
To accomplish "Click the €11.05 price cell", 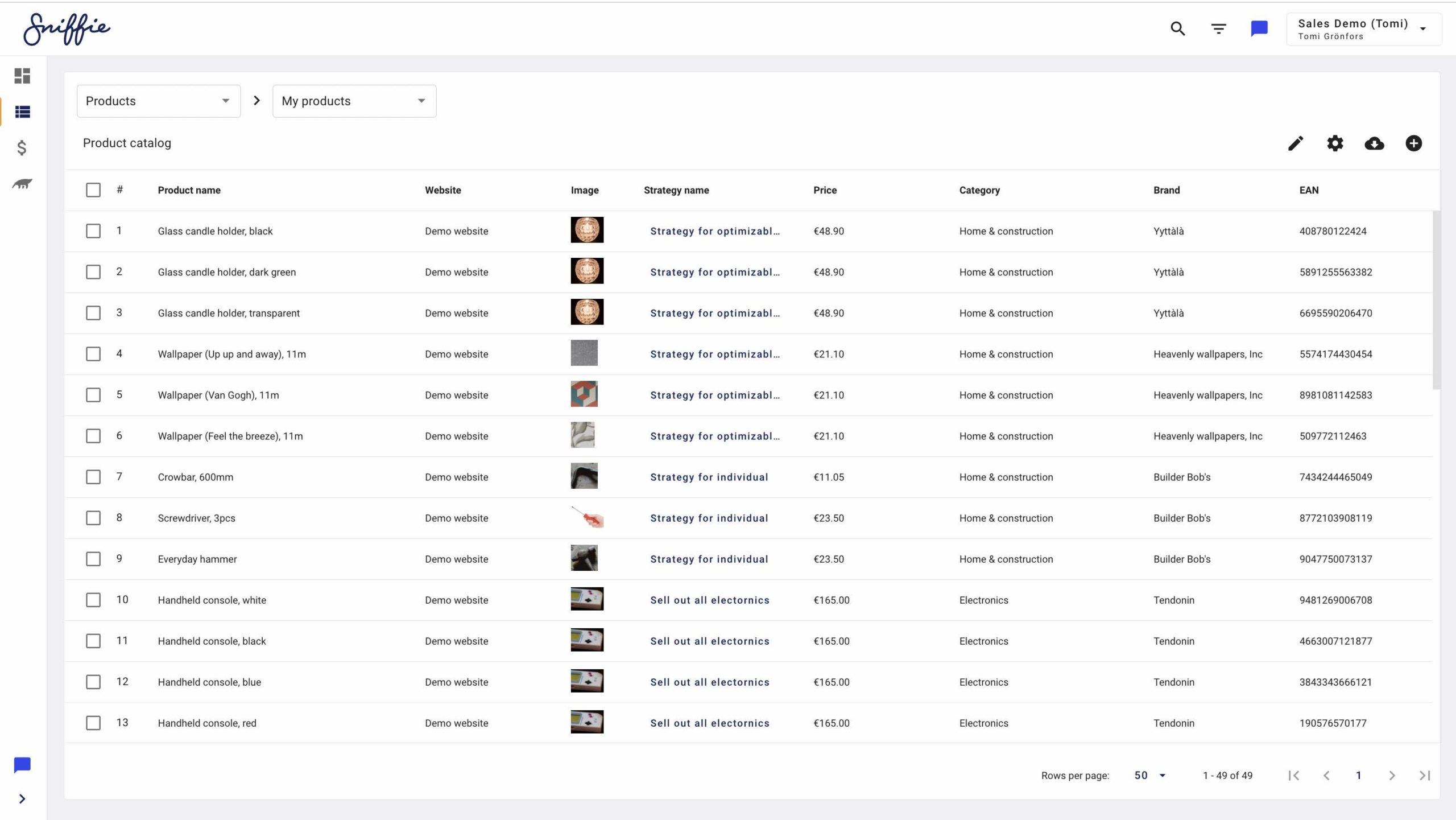I will (829, 477).
